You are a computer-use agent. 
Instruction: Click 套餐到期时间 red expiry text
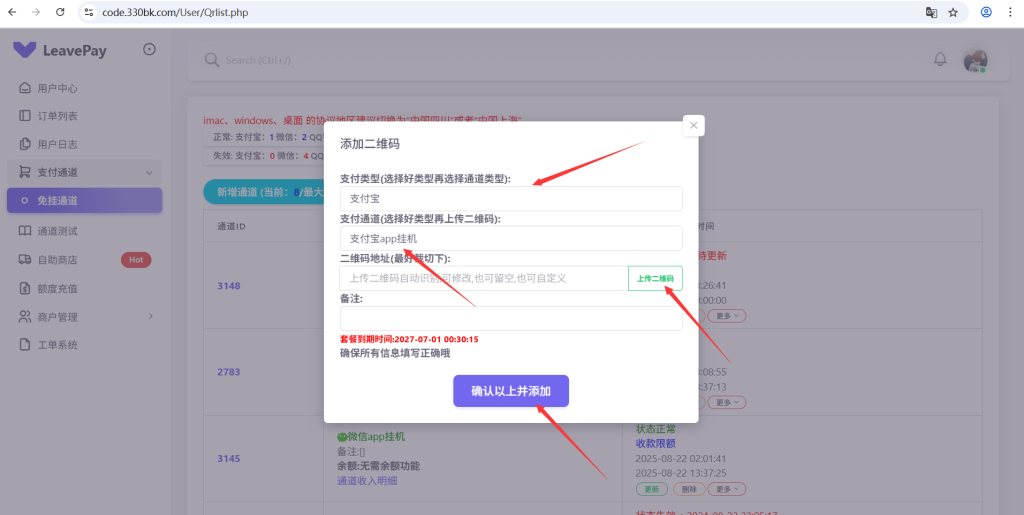(409, 339)
